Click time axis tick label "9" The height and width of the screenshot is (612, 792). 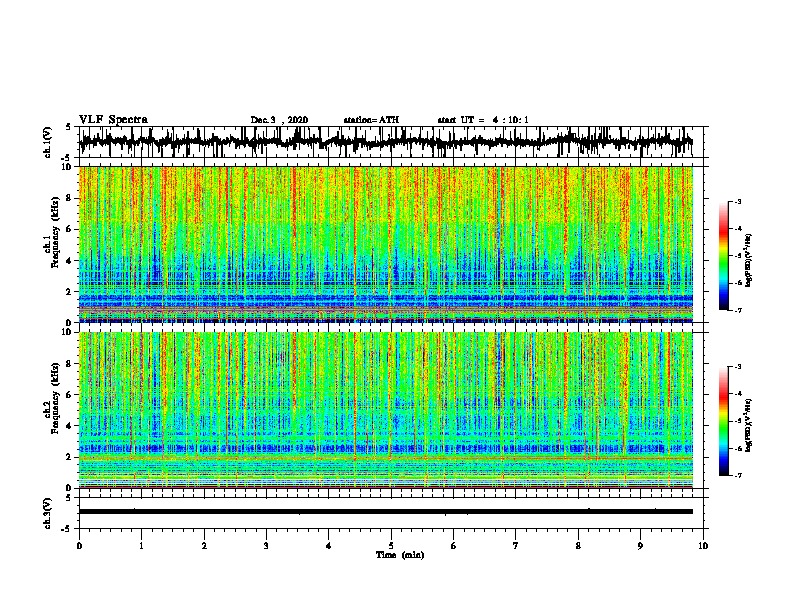pyautogui.click(x=640, y=546)
